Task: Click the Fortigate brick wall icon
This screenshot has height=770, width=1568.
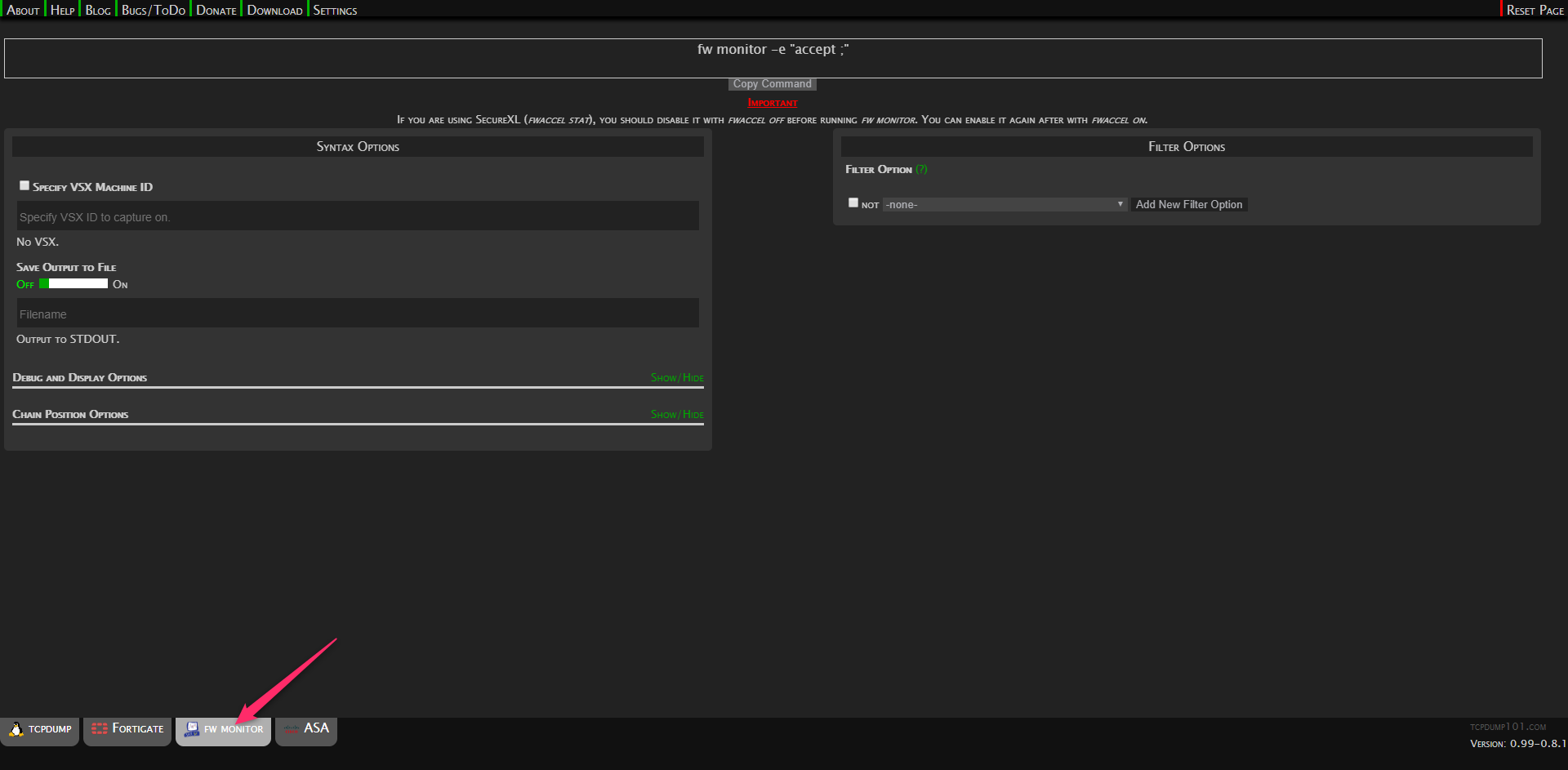Action: click(100, 728)
